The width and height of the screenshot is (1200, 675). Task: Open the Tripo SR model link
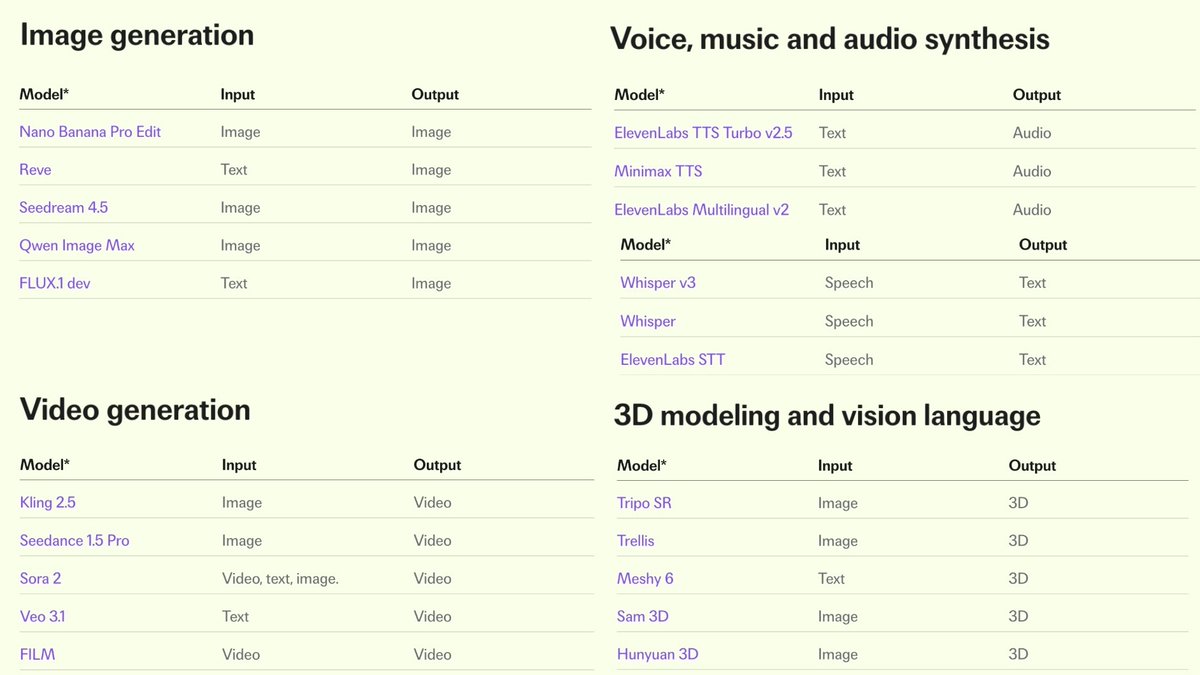pos(644,503)
